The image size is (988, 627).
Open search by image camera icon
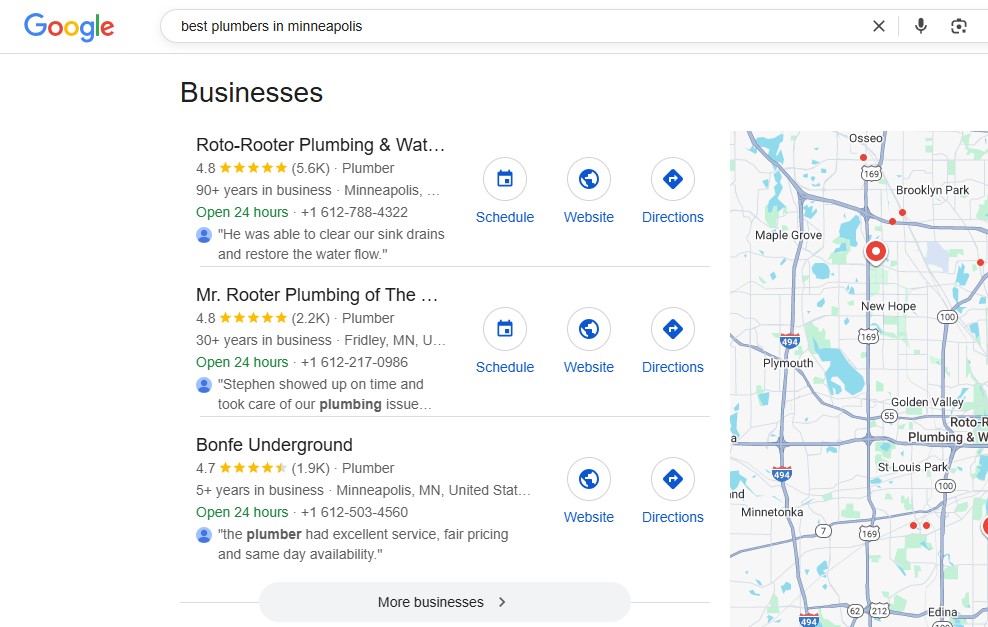point(958,26)
